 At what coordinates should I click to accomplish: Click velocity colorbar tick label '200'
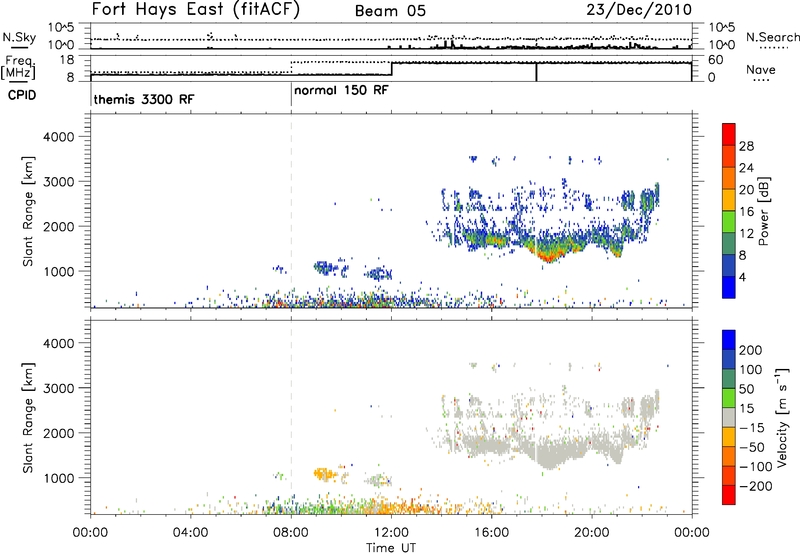751,350
